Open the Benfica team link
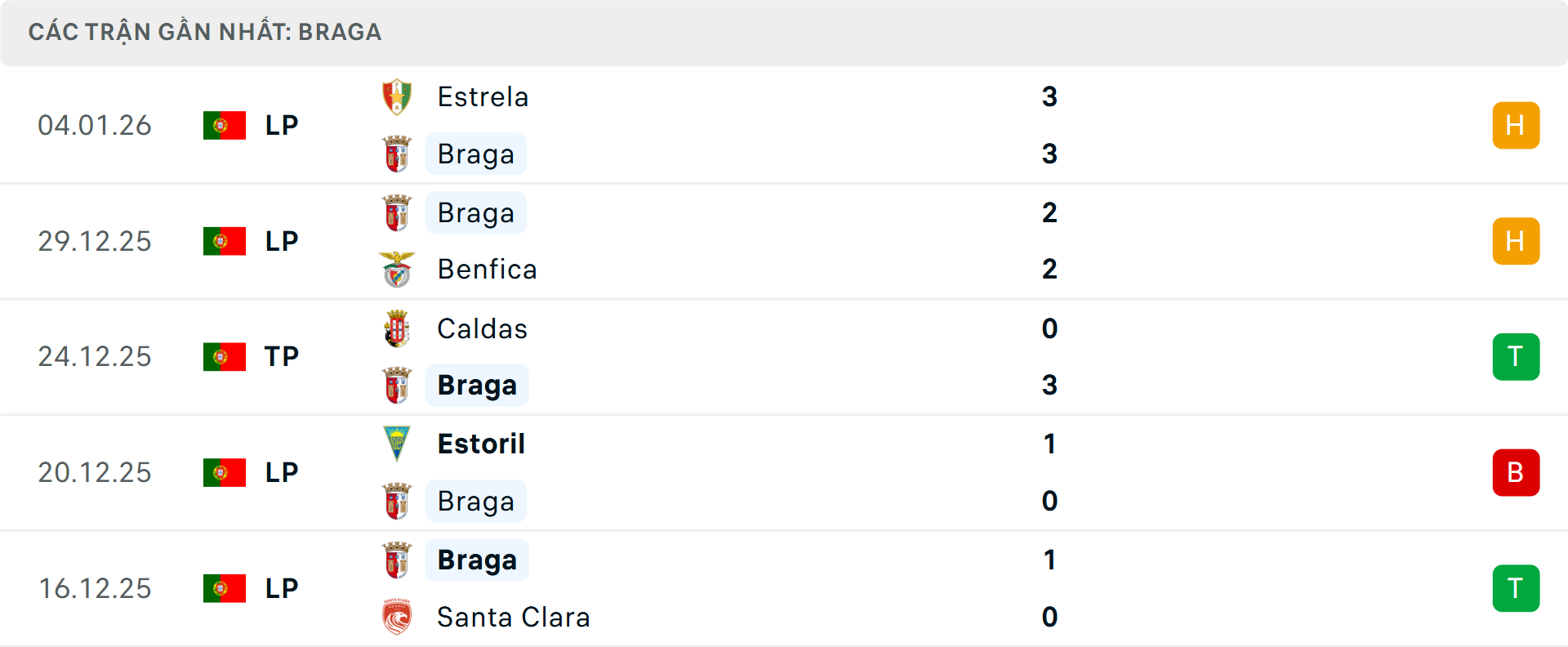The width and height of the screenshot is (1568, 647). 487,270
